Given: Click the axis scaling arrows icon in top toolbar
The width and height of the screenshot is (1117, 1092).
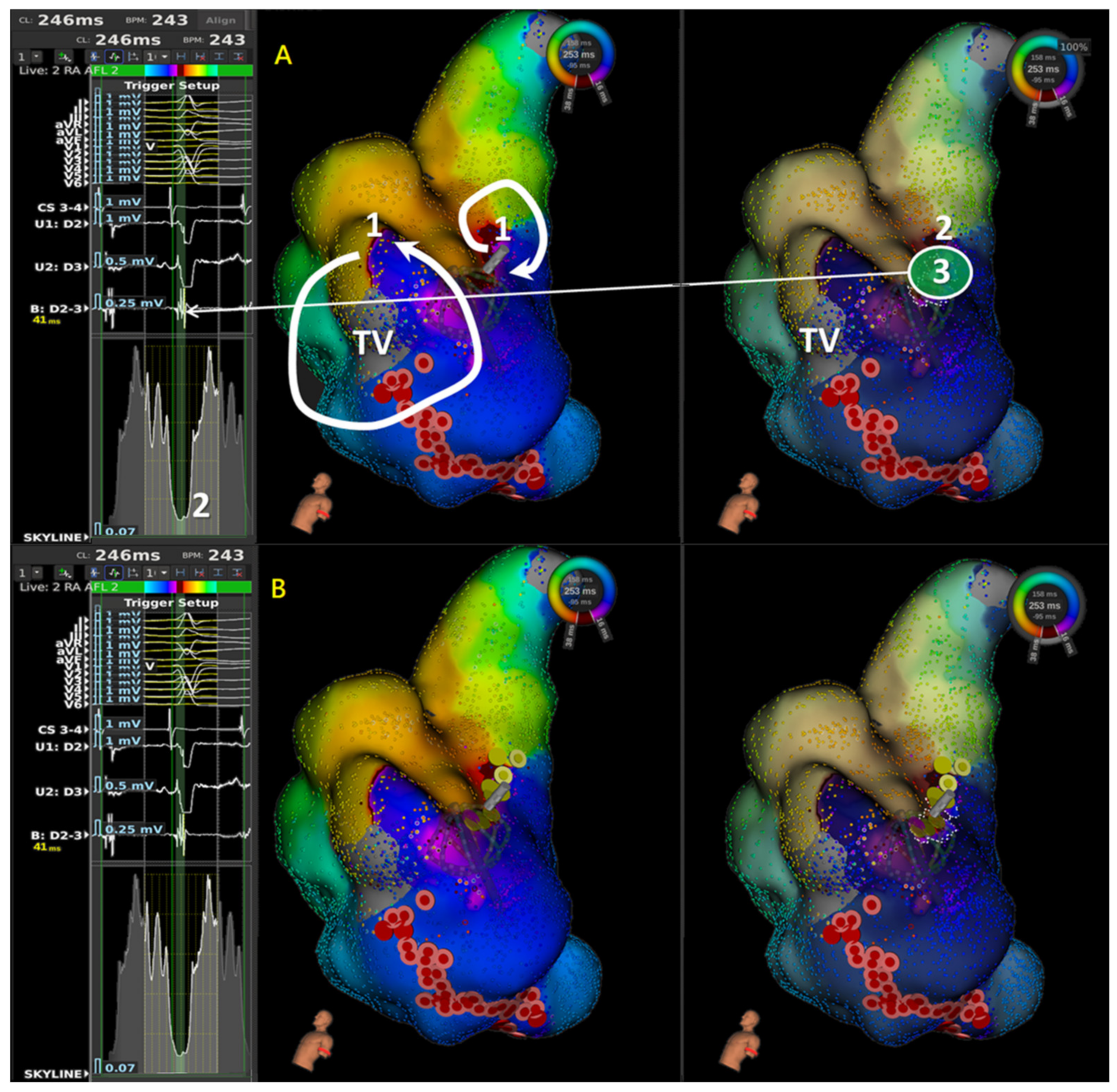Looking at the screenshot, I should coord(134,57).
